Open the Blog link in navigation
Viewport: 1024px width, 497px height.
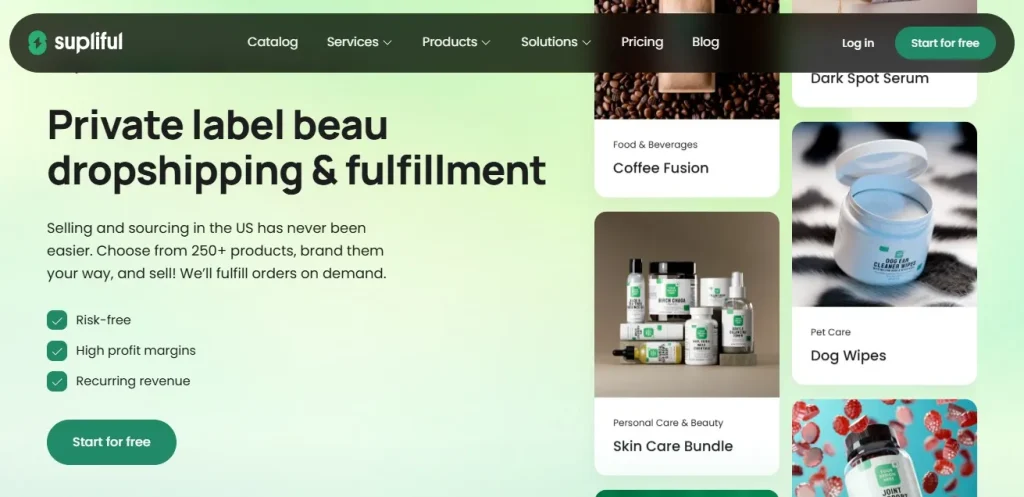[x=705, y=42]
